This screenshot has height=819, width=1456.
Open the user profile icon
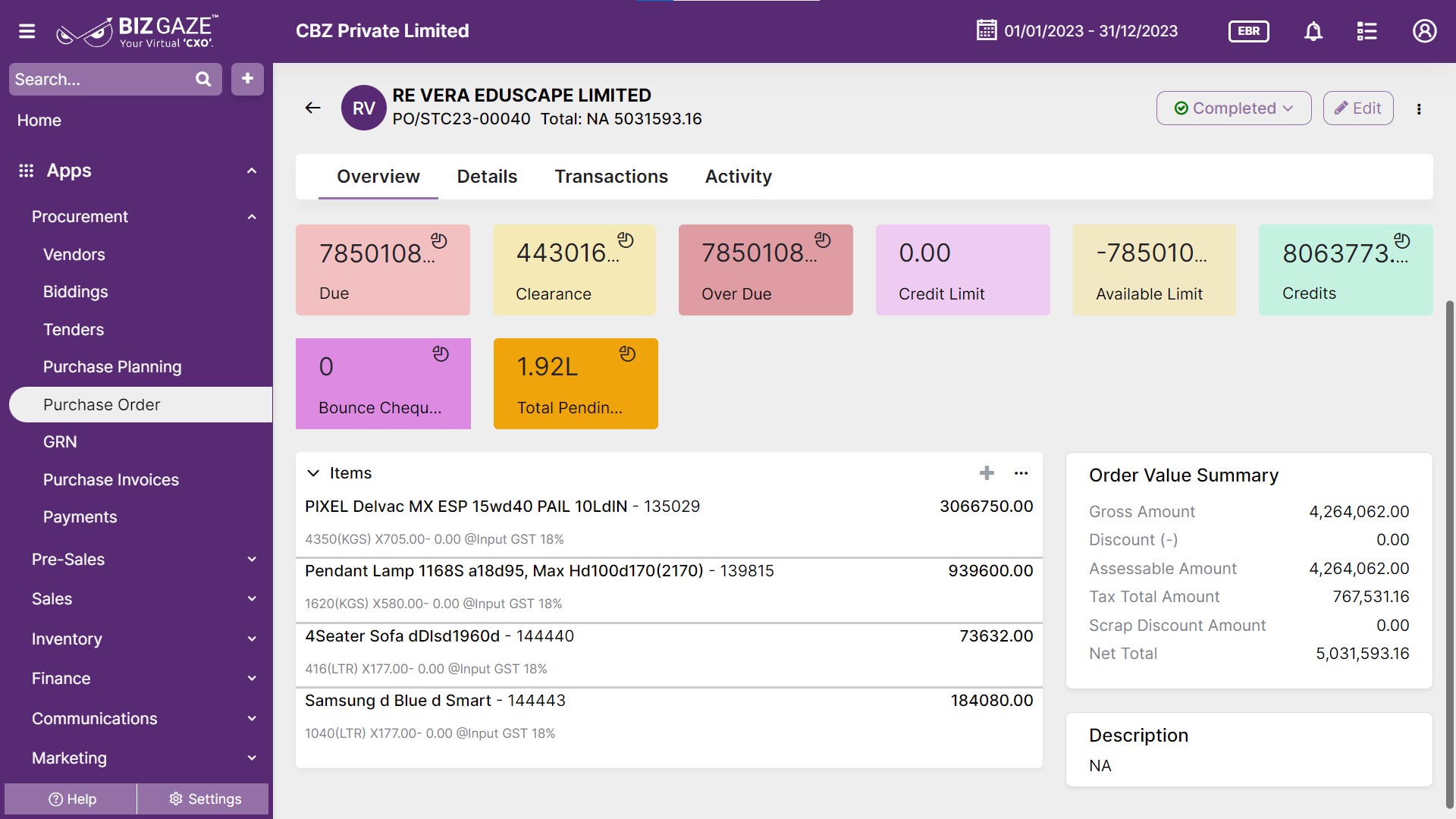(x=1424, y=31)
